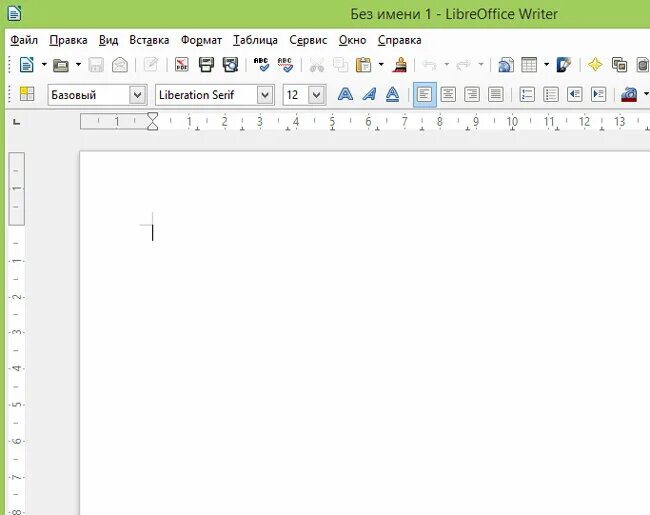
Task: Open the Undo history dropdown arrow
Action: 446,65
